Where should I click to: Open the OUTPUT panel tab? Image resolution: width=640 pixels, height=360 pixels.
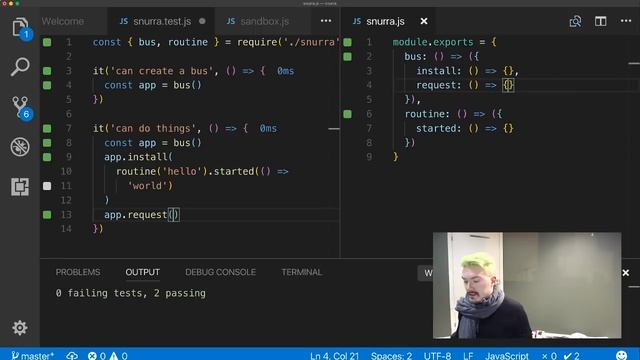tap(142, 272)
